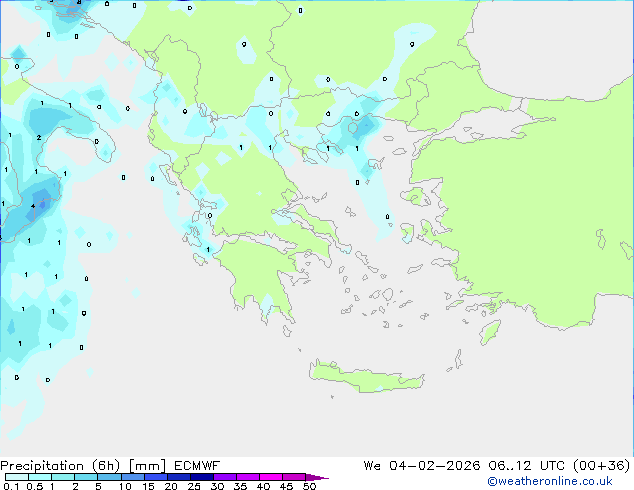This screenshot has width=634, height=490.
Task: Pick the 0.5–1 mm legend color box
Action: [x=40, y=477]
